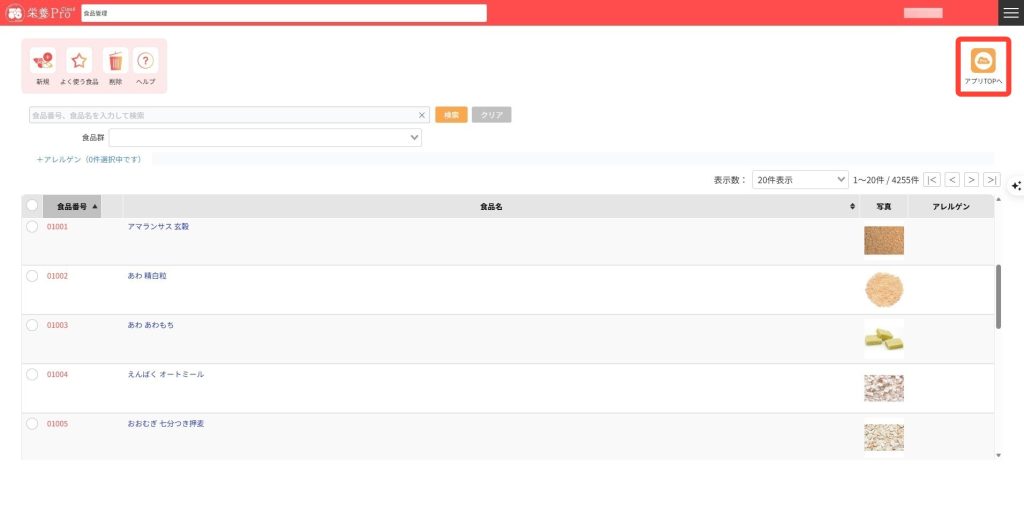The image size is (1024, 511).
Task: Open the ヘルプ question mark icon
Action: [x=146, y=62]
